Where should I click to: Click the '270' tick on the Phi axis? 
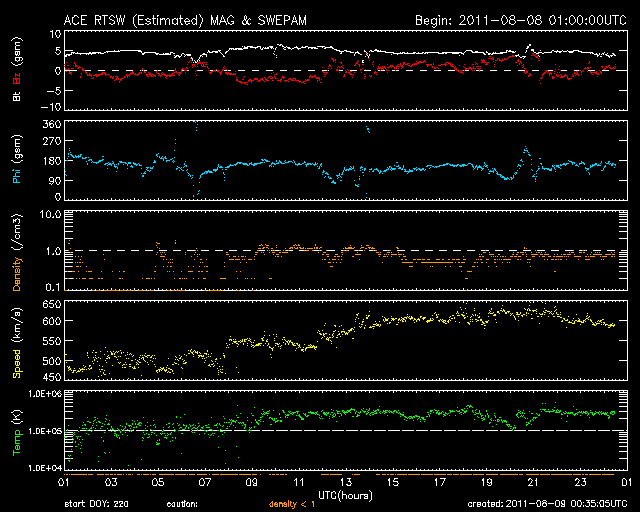52,141
